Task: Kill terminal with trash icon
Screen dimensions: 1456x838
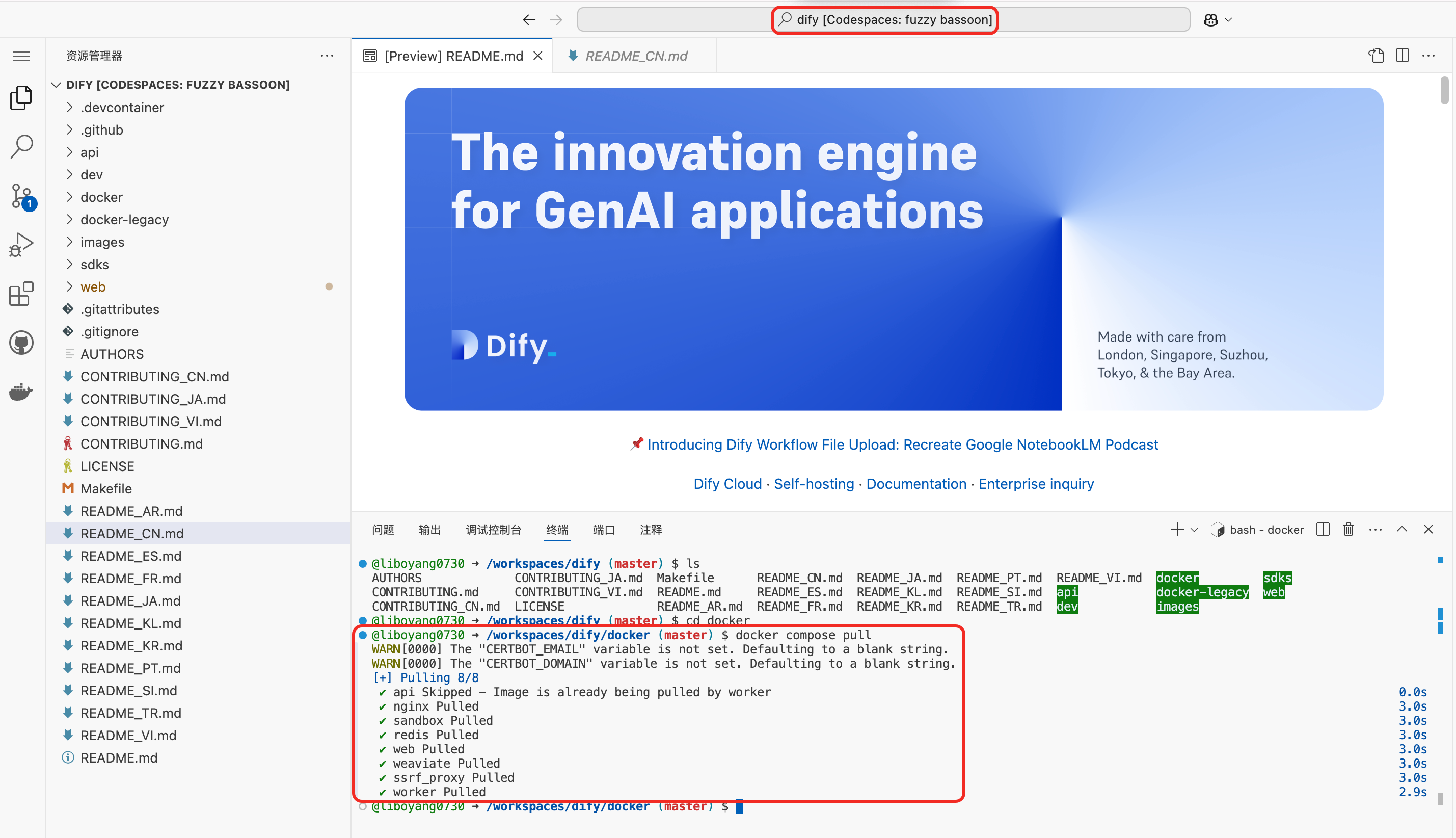Action: point(1348,529)
